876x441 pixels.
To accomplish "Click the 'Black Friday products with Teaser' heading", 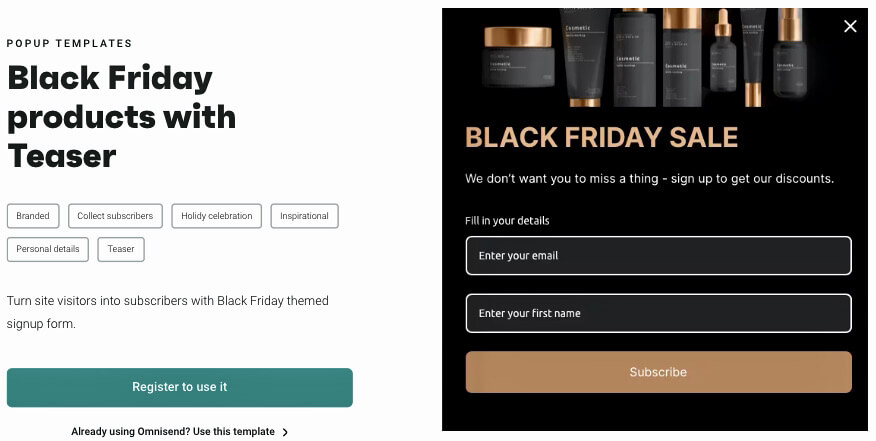I will (x=121, y=116).
